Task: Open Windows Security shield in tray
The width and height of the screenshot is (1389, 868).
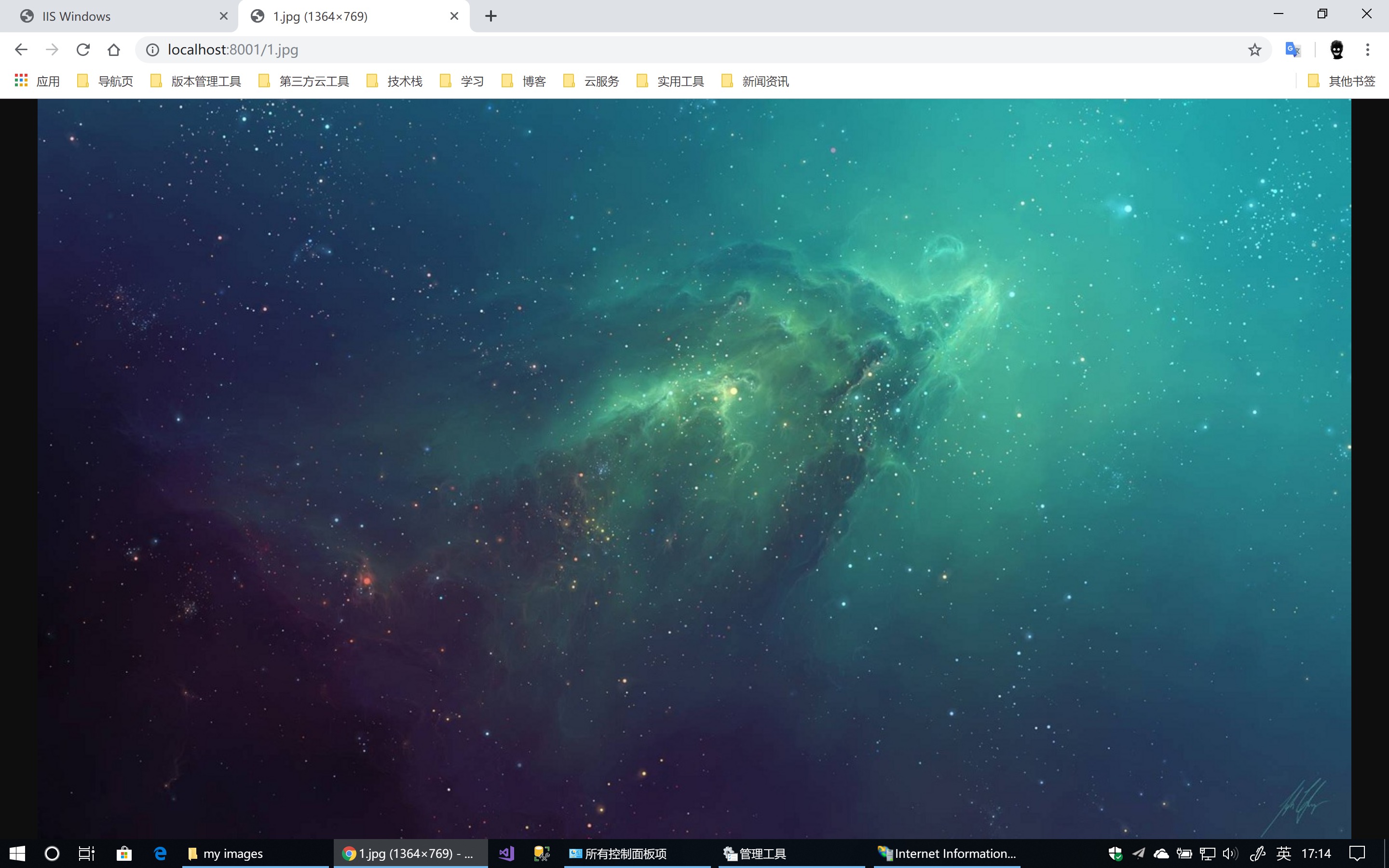Action: pyautogui.click(x=1115, y=854)
